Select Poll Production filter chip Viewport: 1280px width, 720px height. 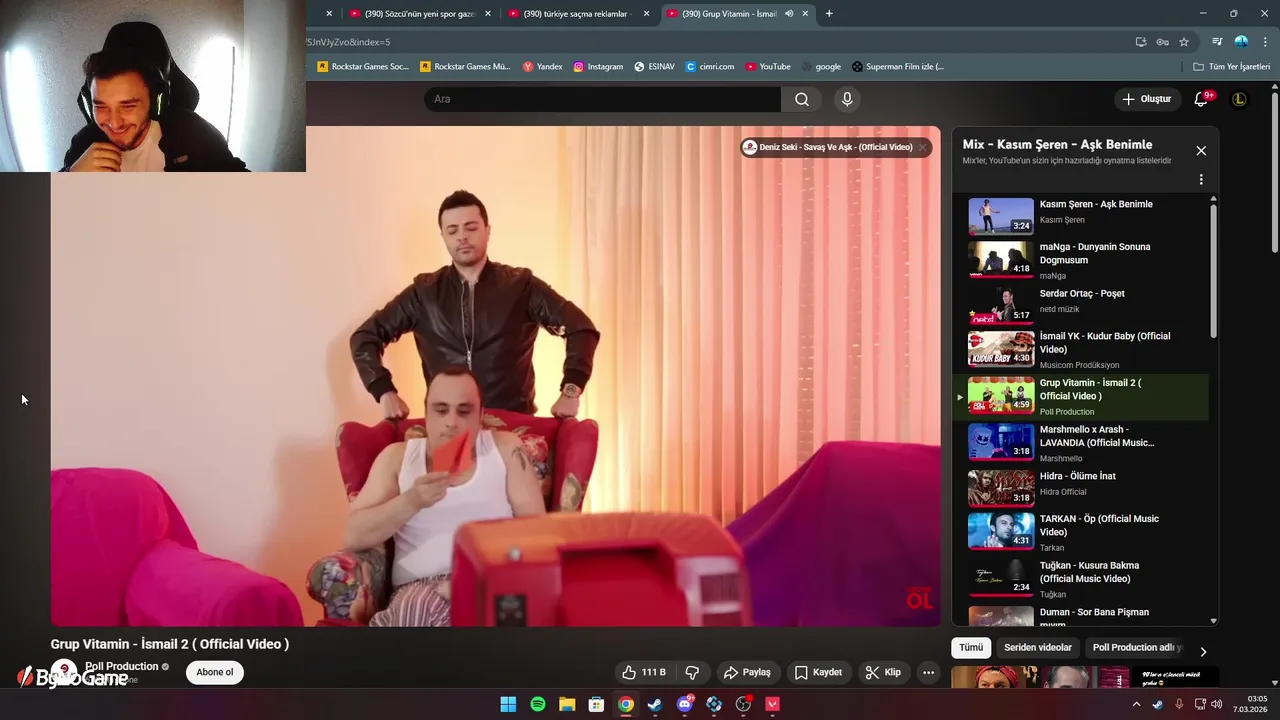pos(1137,647)
